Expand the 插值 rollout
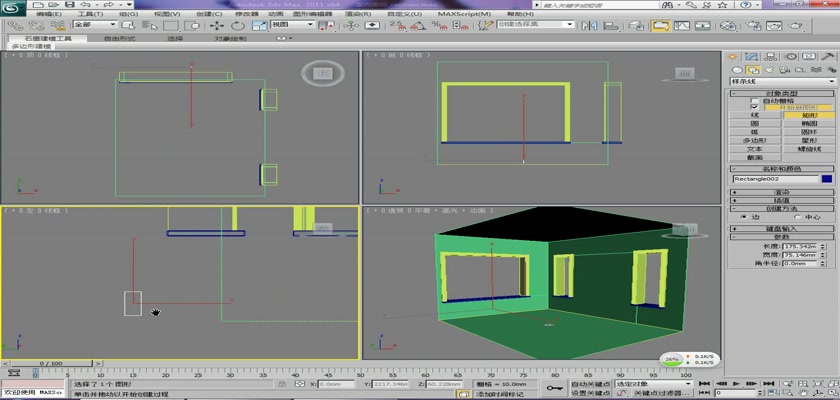 (782, 200)
